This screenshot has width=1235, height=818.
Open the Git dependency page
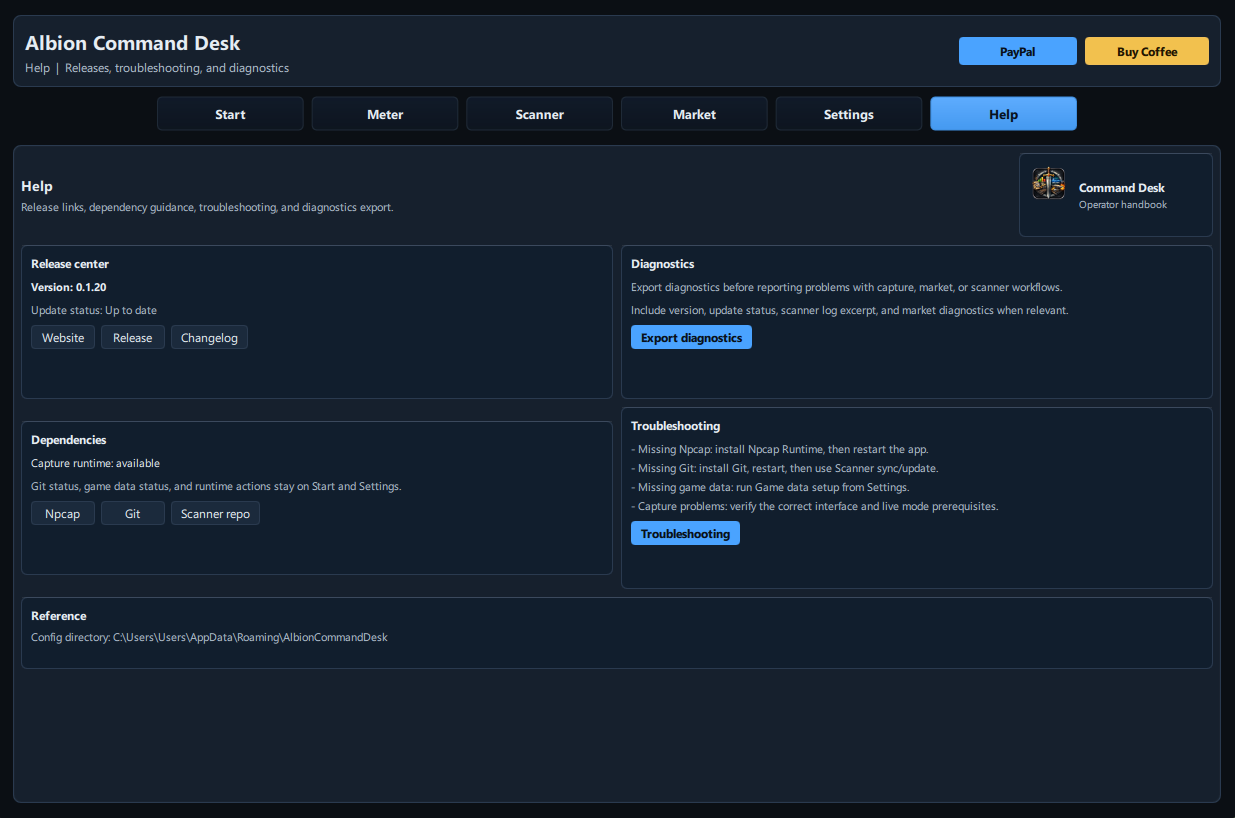132,513
